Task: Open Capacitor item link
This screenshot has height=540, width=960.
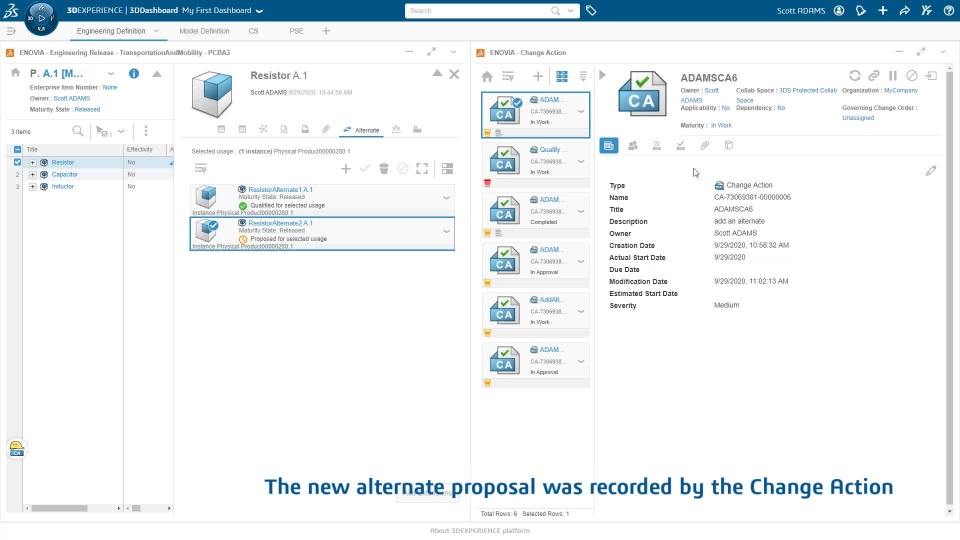Action: coord(64,174)
